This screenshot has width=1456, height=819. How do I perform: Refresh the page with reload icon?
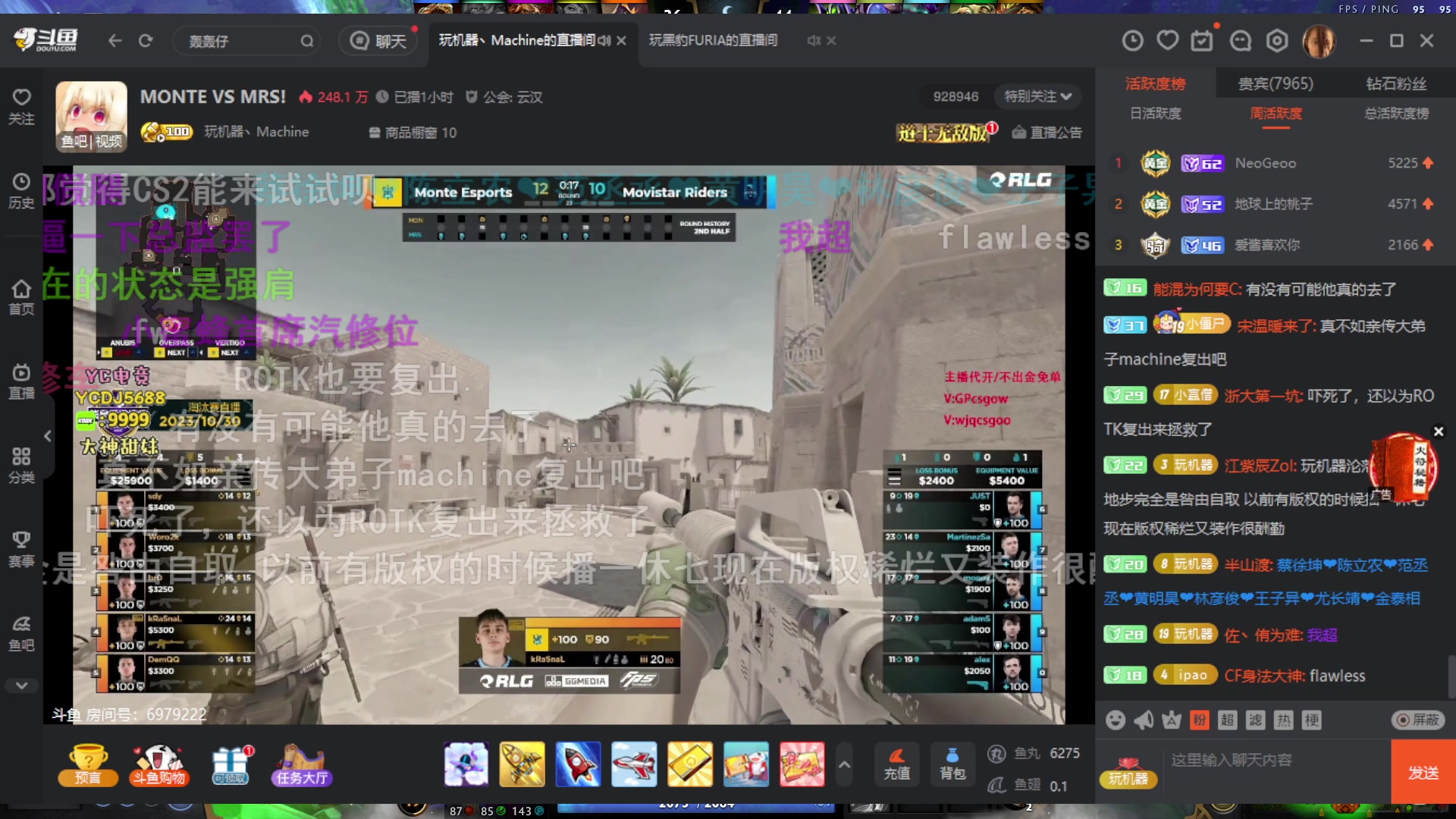coord(146,41)
